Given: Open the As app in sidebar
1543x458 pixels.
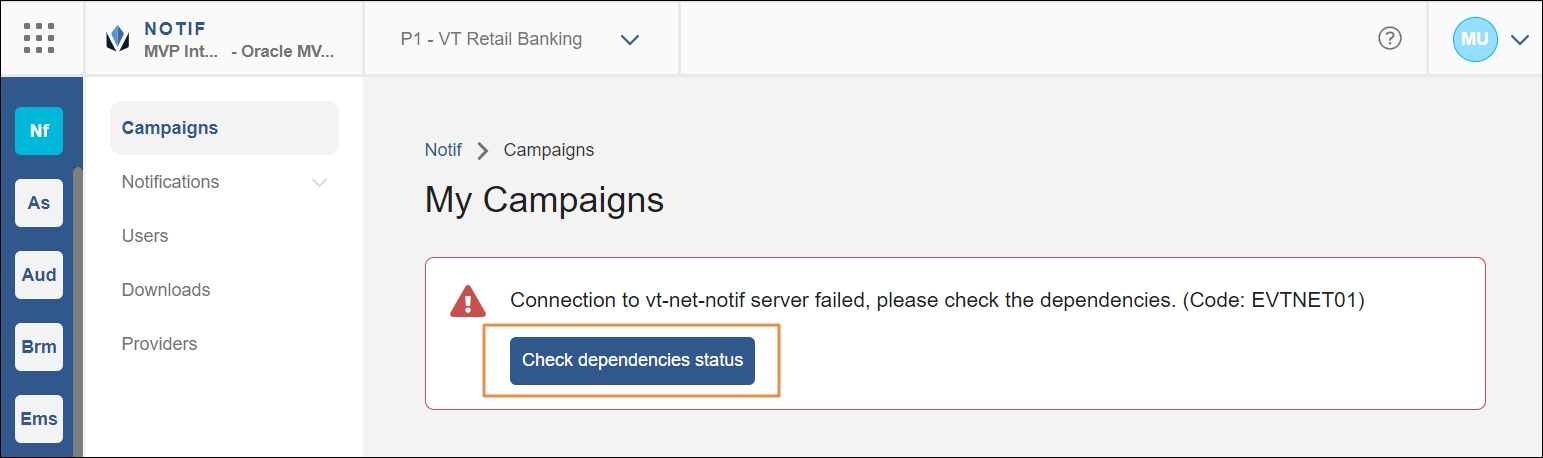Looking at the screenshot, I should (39, 203).
